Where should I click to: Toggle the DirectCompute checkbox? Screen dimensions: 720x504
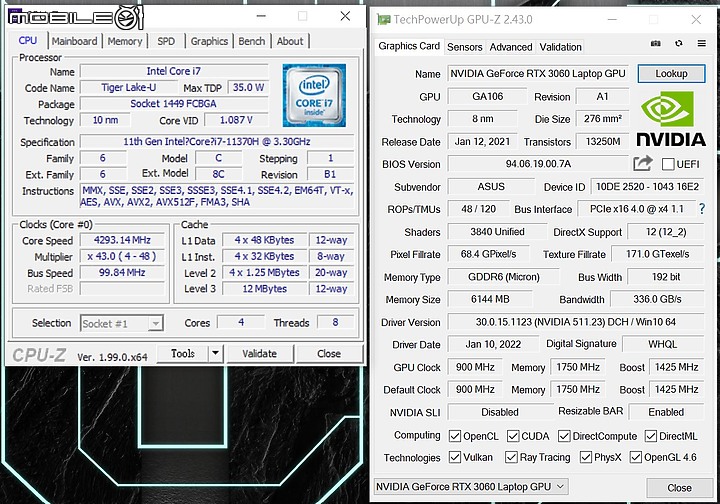[x=564, y=436]
